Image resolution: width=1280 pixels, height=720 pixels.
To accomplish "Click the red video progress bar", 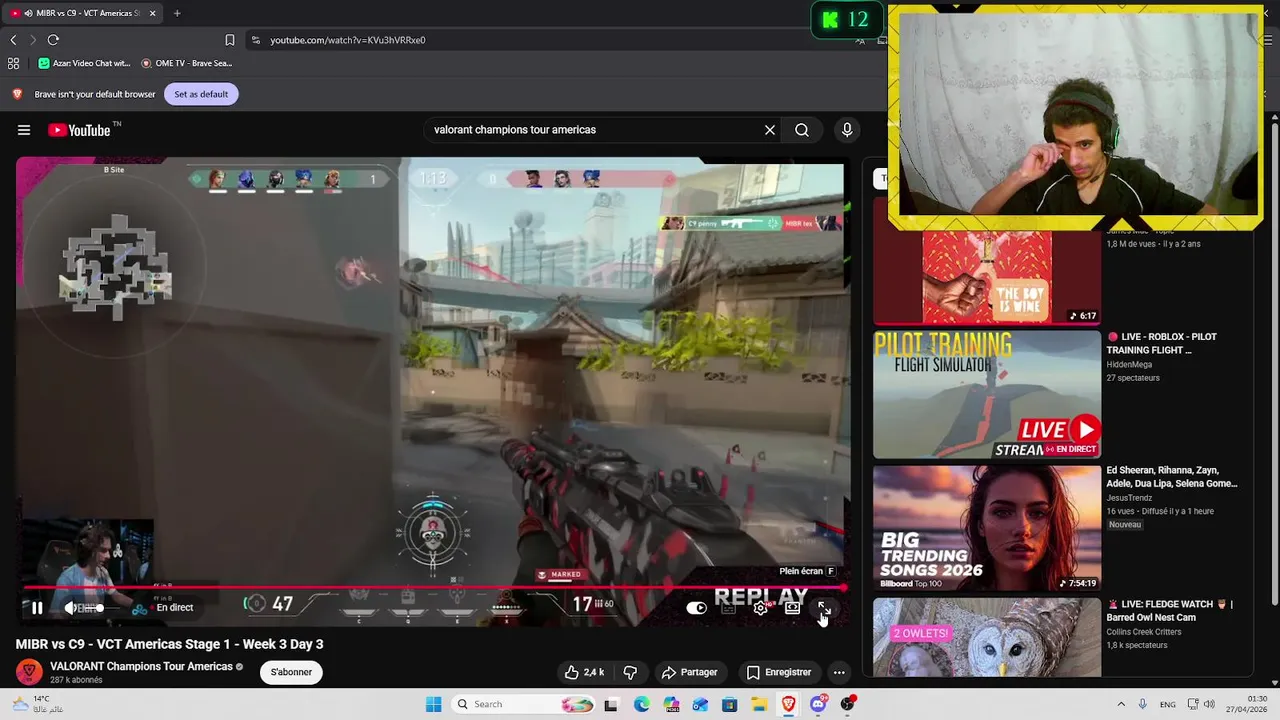I will [432, 588].
